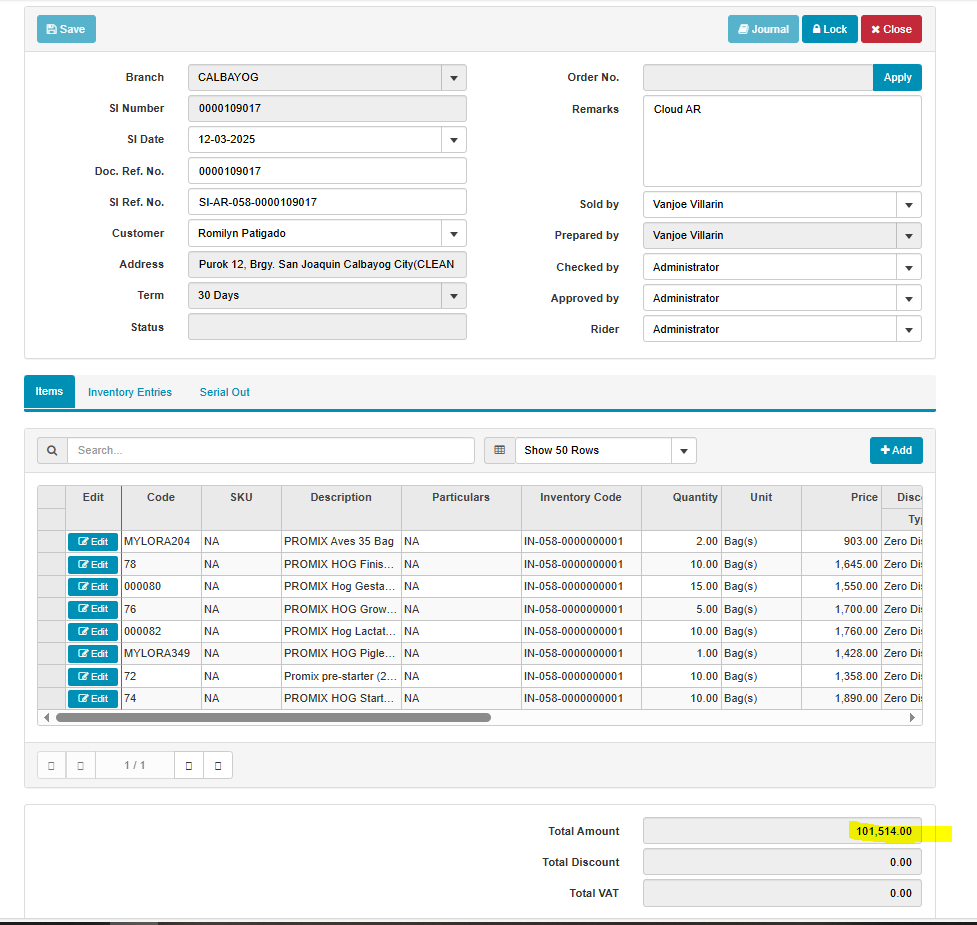Click the grid rows icon beside Show 50 Rows
Image resolution: width=977 pixels, height=925 pixels.
(499, 451)
